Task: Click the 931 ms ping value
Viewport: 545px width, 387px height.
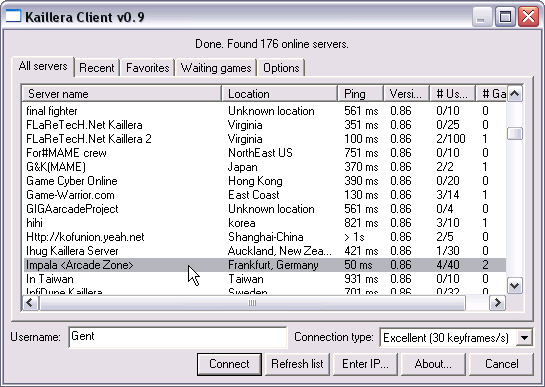Action: [x=361, y=279]
